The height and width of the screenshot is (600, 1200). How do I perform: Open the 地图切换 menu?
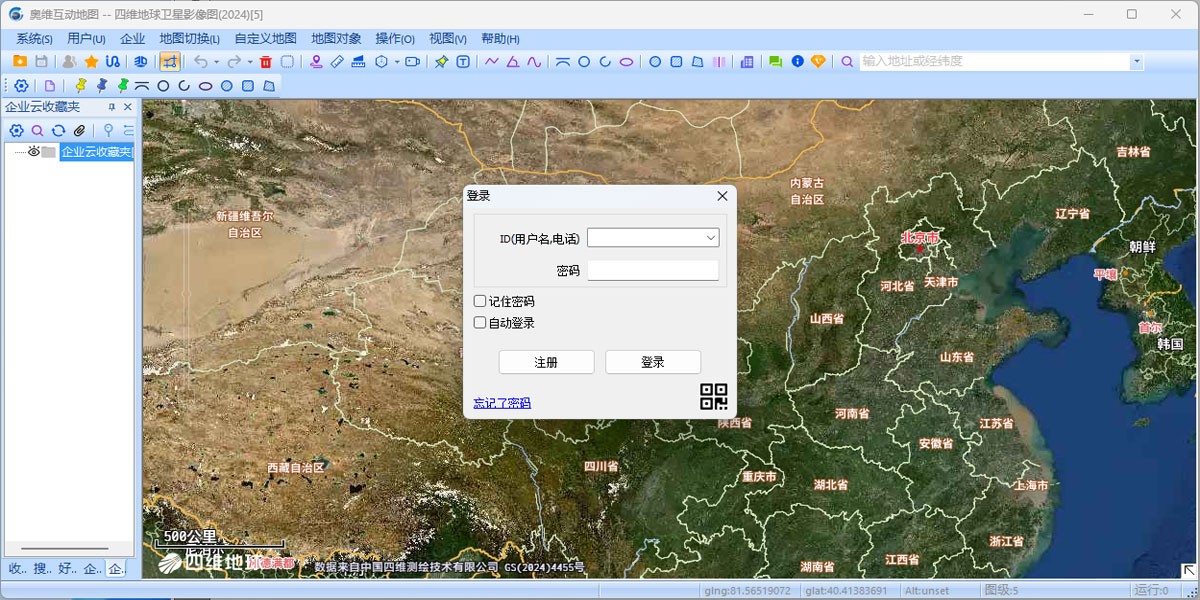[189, 39]
